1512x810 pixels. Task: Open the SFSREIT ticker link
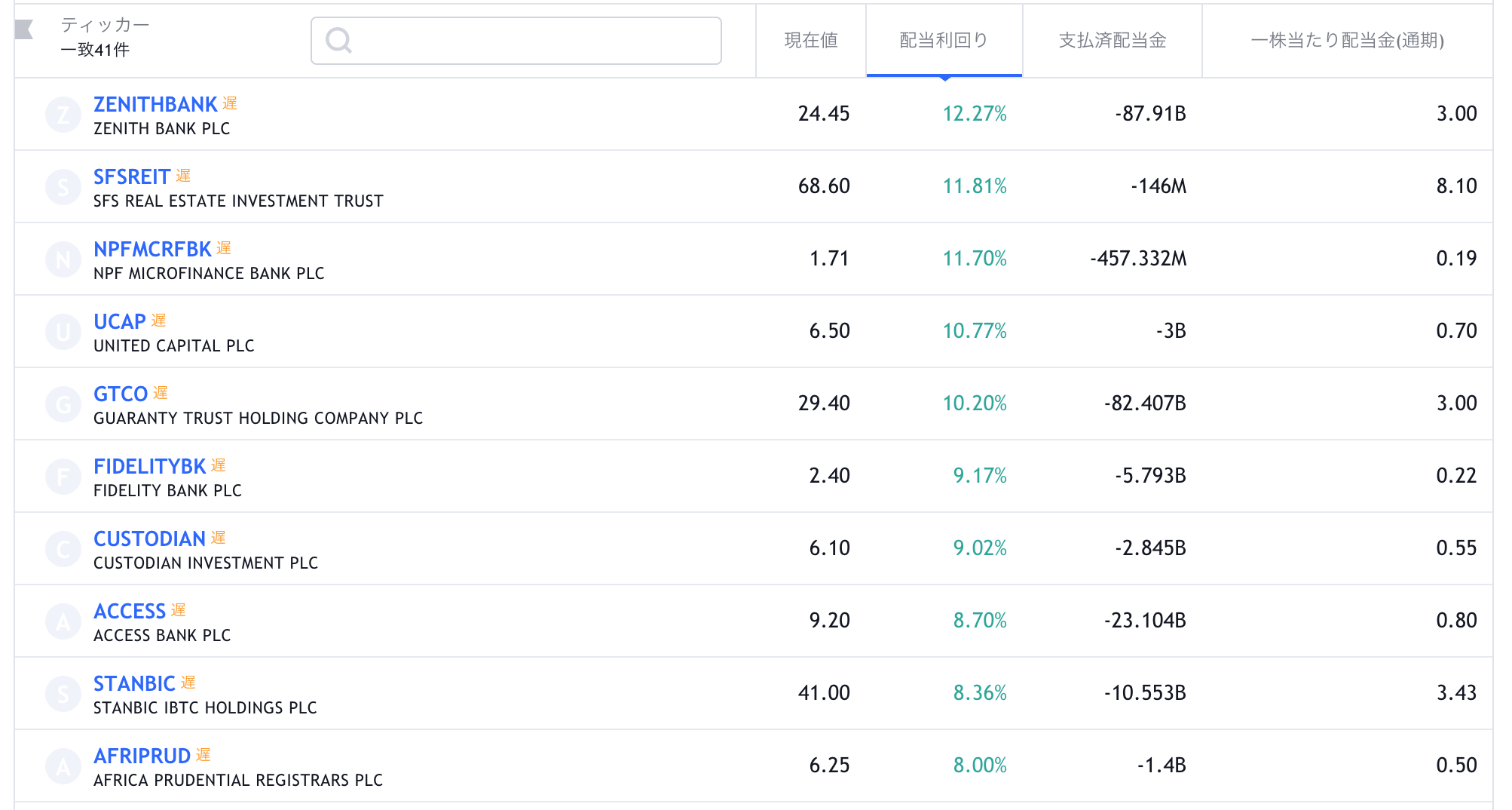click(x=132, y=176)
